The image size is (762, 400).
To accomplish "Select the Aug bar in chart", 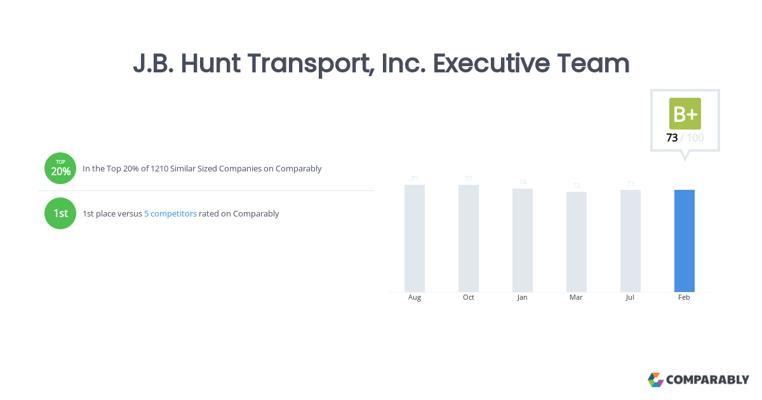I will click(414, 238).
